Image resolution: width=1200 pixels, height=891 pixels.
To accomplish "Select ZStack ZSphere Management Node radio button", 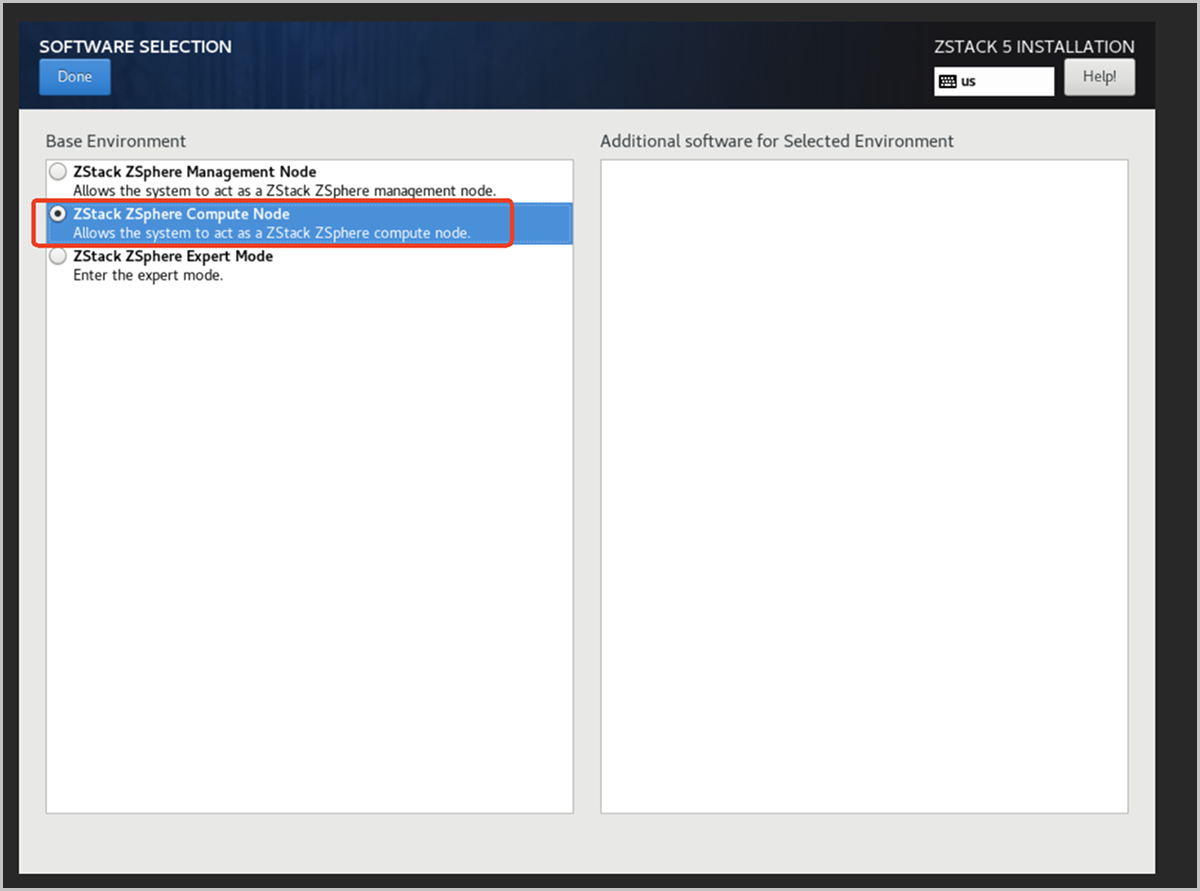I will coord(59,172).
